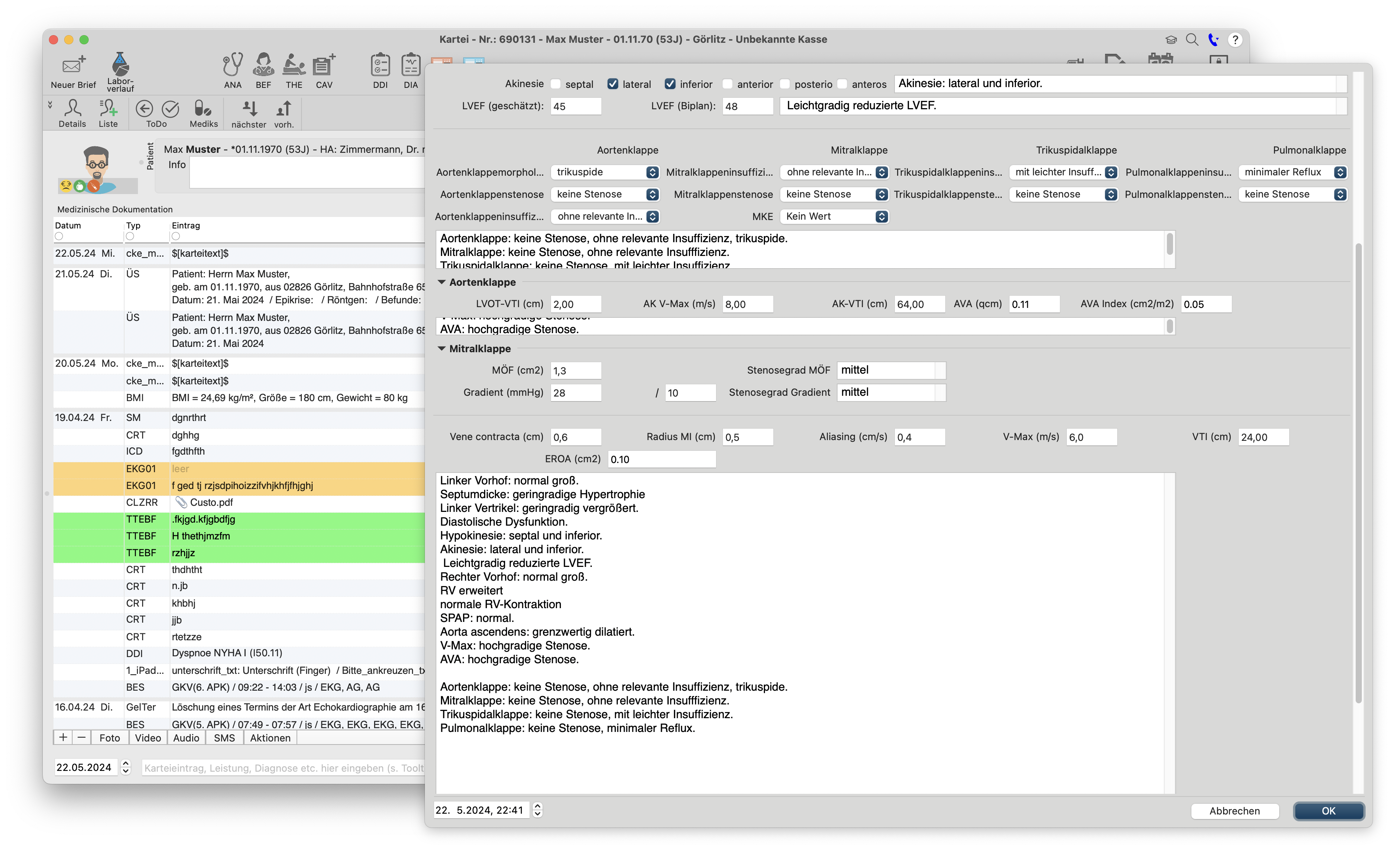Click the Liste icon
The height and width of the screenshot is (858, 1400).
[x=108, y=107]
